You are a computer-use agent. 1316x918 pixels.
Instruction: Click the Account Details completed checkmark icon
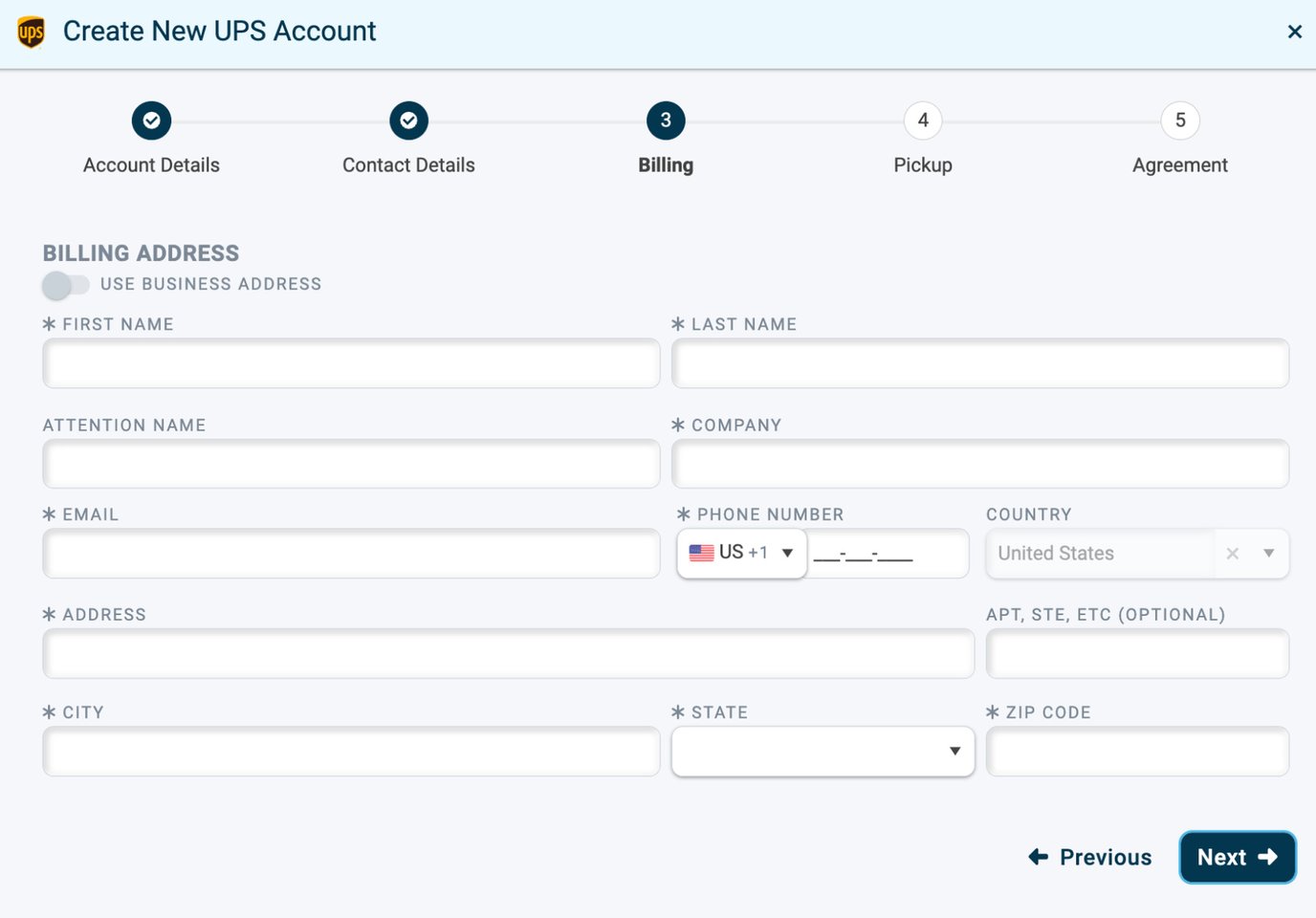151,120
